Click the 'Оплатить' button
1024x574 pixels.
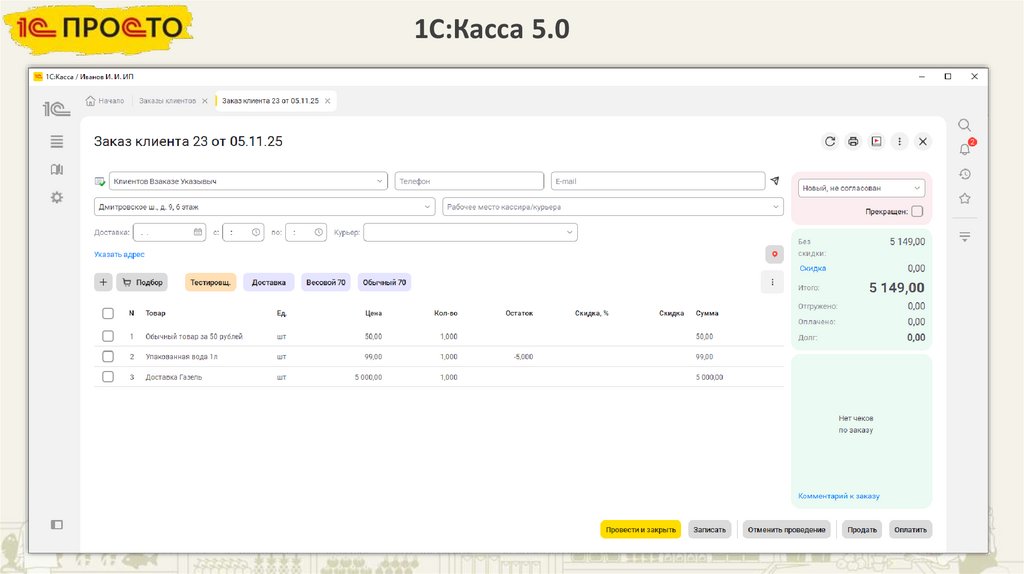pos(910,530)
